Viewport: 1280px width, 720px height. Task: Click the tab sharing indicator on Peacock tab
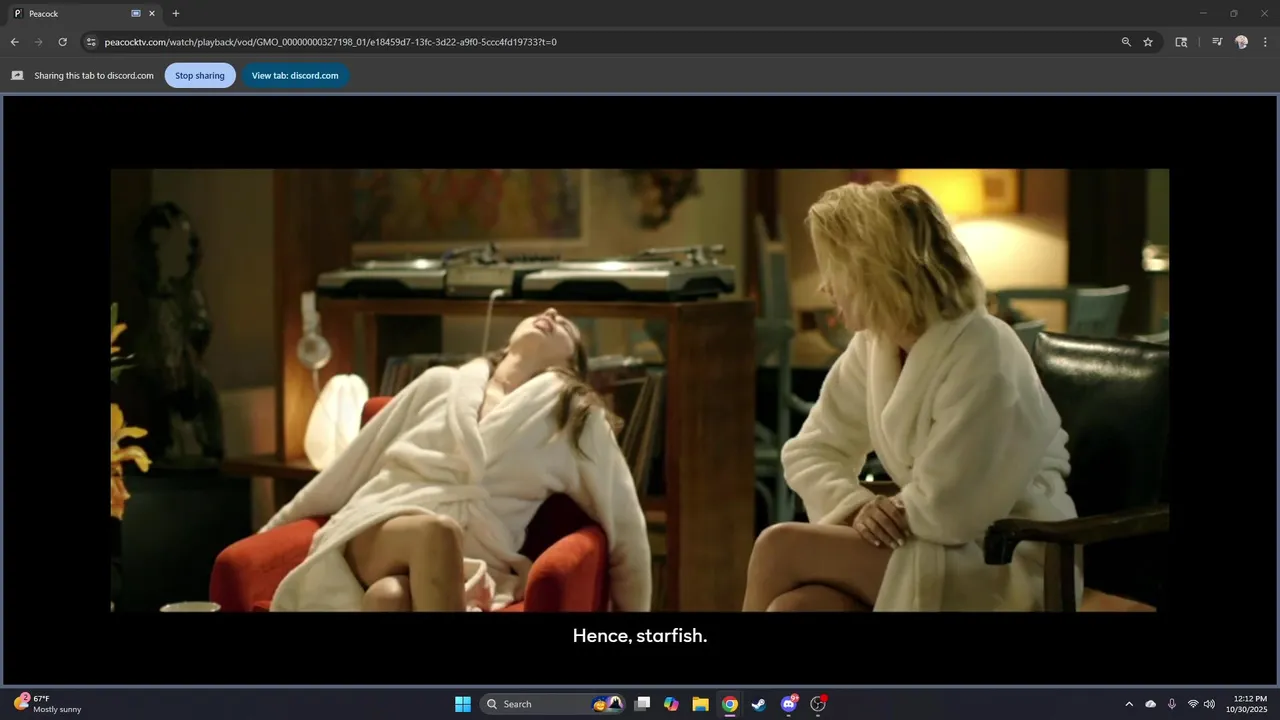point(136,14)
